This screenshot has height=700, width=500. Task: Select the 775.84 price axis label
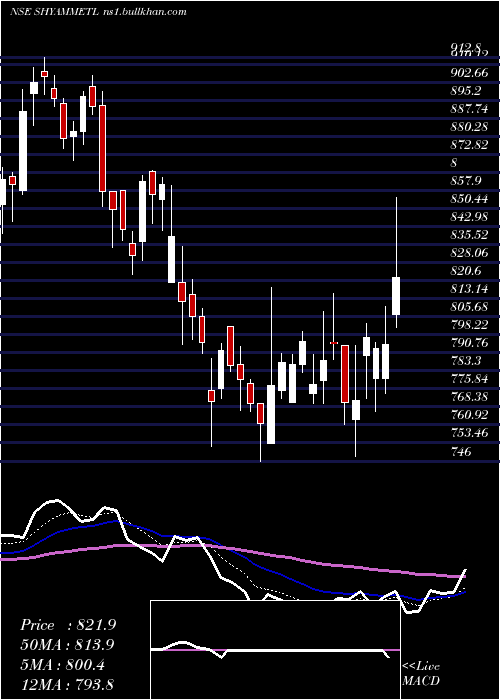[468, 379]
